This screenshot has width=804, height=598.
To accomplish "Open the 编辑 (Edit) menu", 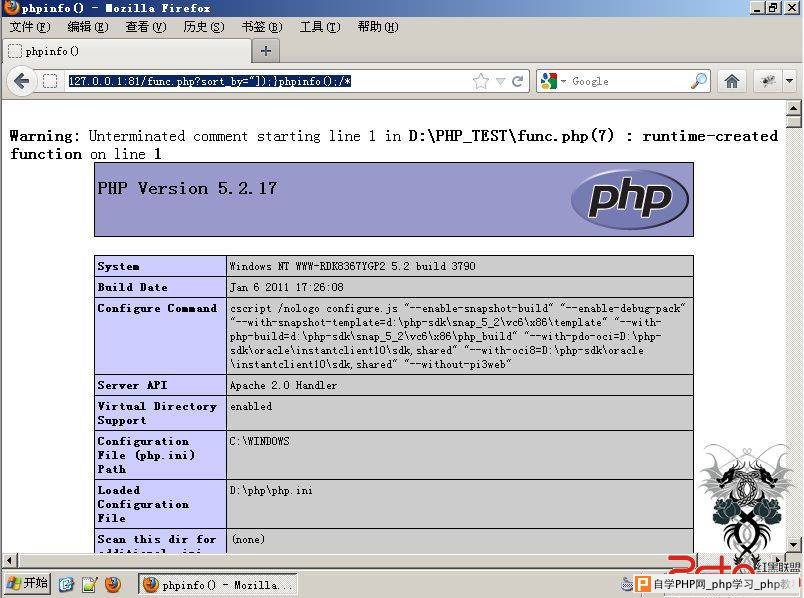I will point(88,27).
